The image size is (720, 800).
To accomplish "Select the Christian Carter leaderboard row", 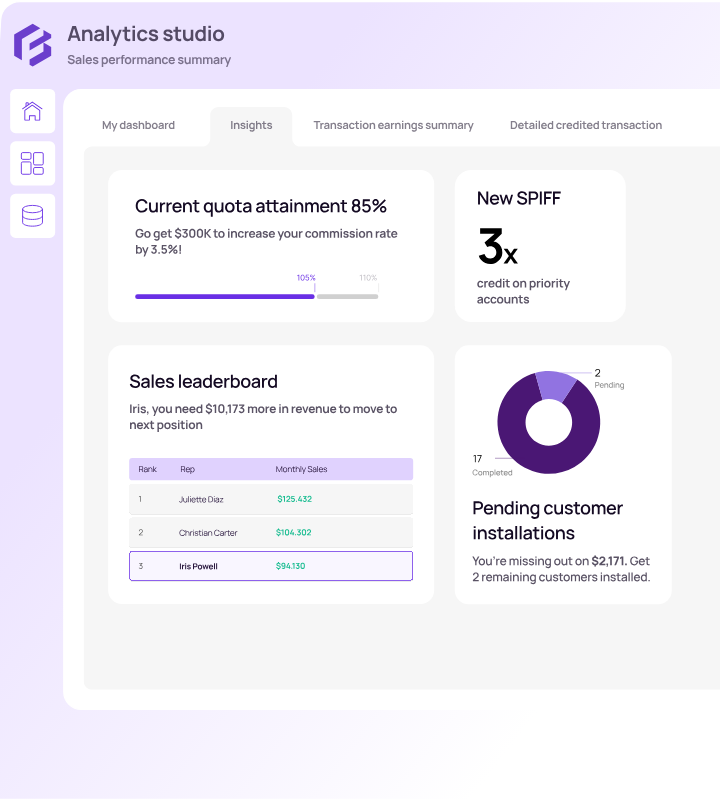I will point(271,533).
